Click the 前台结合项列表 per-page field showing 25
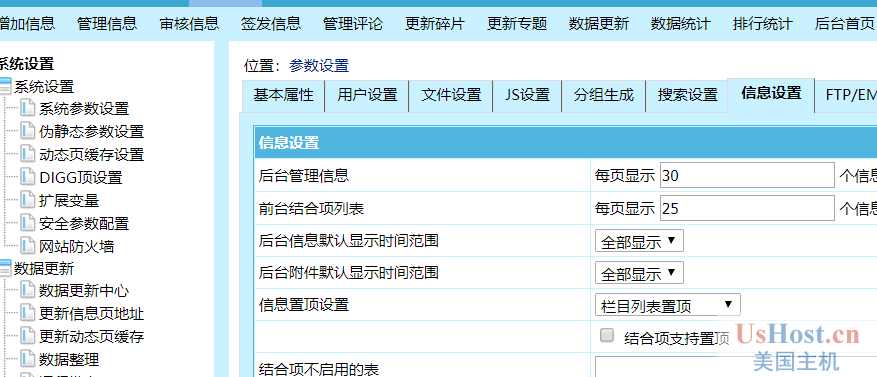The height and width of the screenshot is (377, 877). pos(747,209)
